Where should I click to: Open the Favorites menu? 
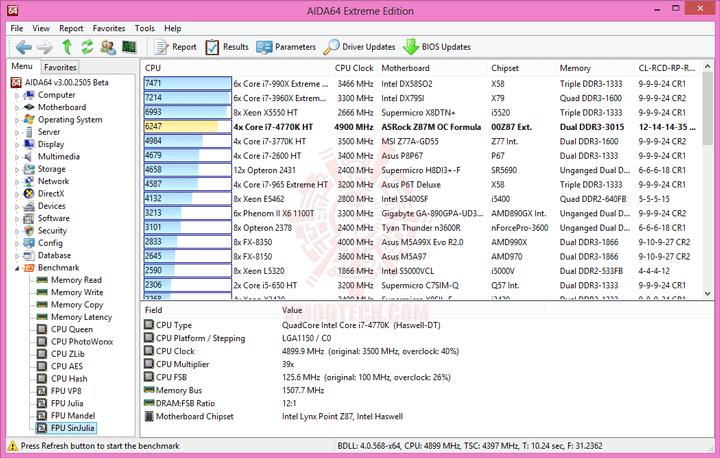click(x=109, y=28)
